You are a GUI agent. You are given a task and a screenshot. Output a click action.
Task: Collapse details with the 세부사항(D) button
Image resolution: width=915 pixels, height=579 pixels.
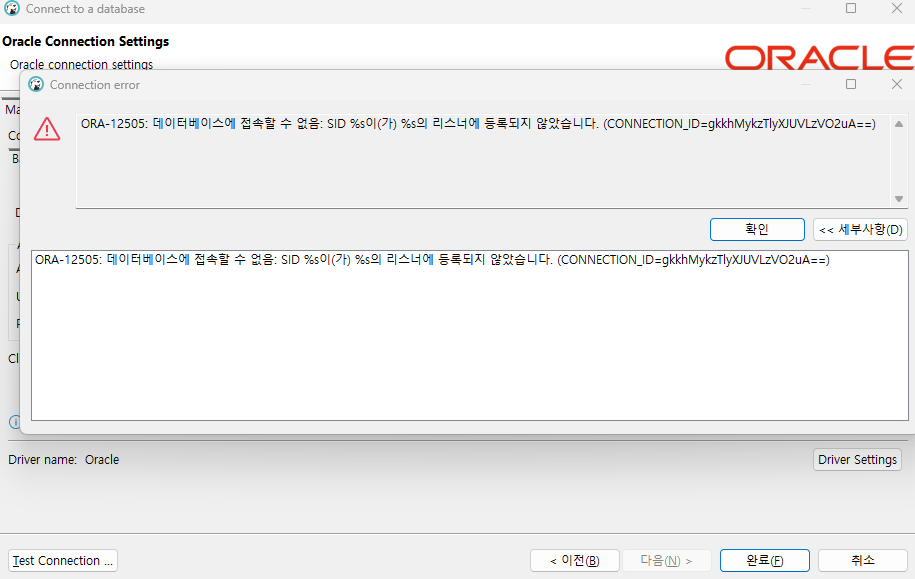860,229
